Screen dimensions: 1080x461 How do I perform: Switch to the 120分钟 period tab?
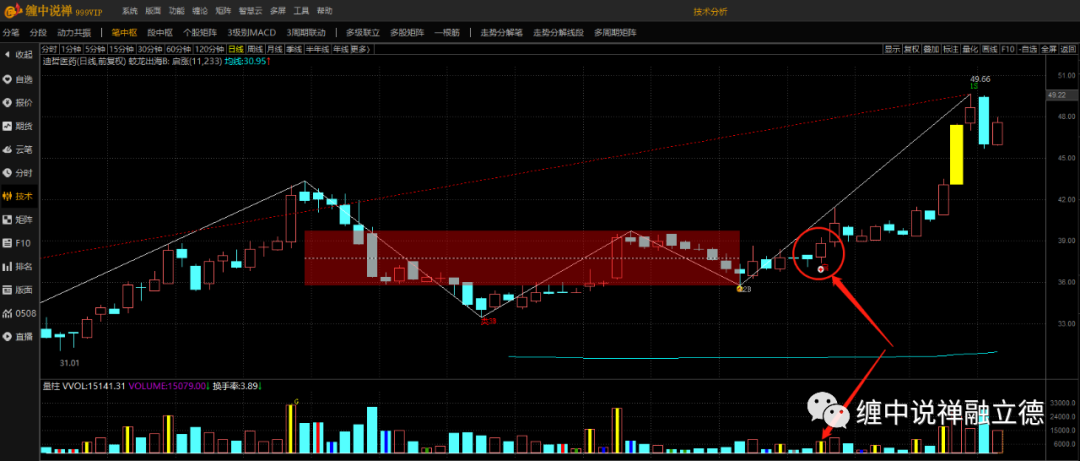[x=209, y=49]
